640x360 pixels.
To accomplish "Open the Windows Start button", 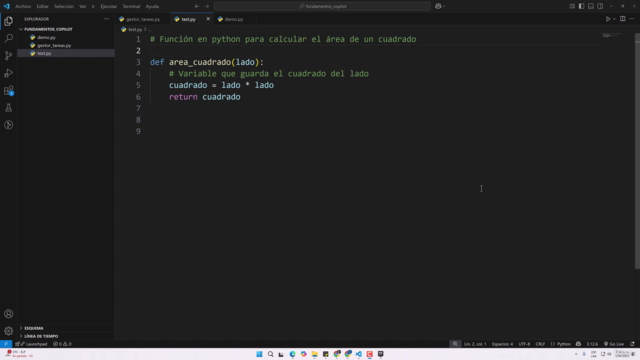I will [259, 354].
